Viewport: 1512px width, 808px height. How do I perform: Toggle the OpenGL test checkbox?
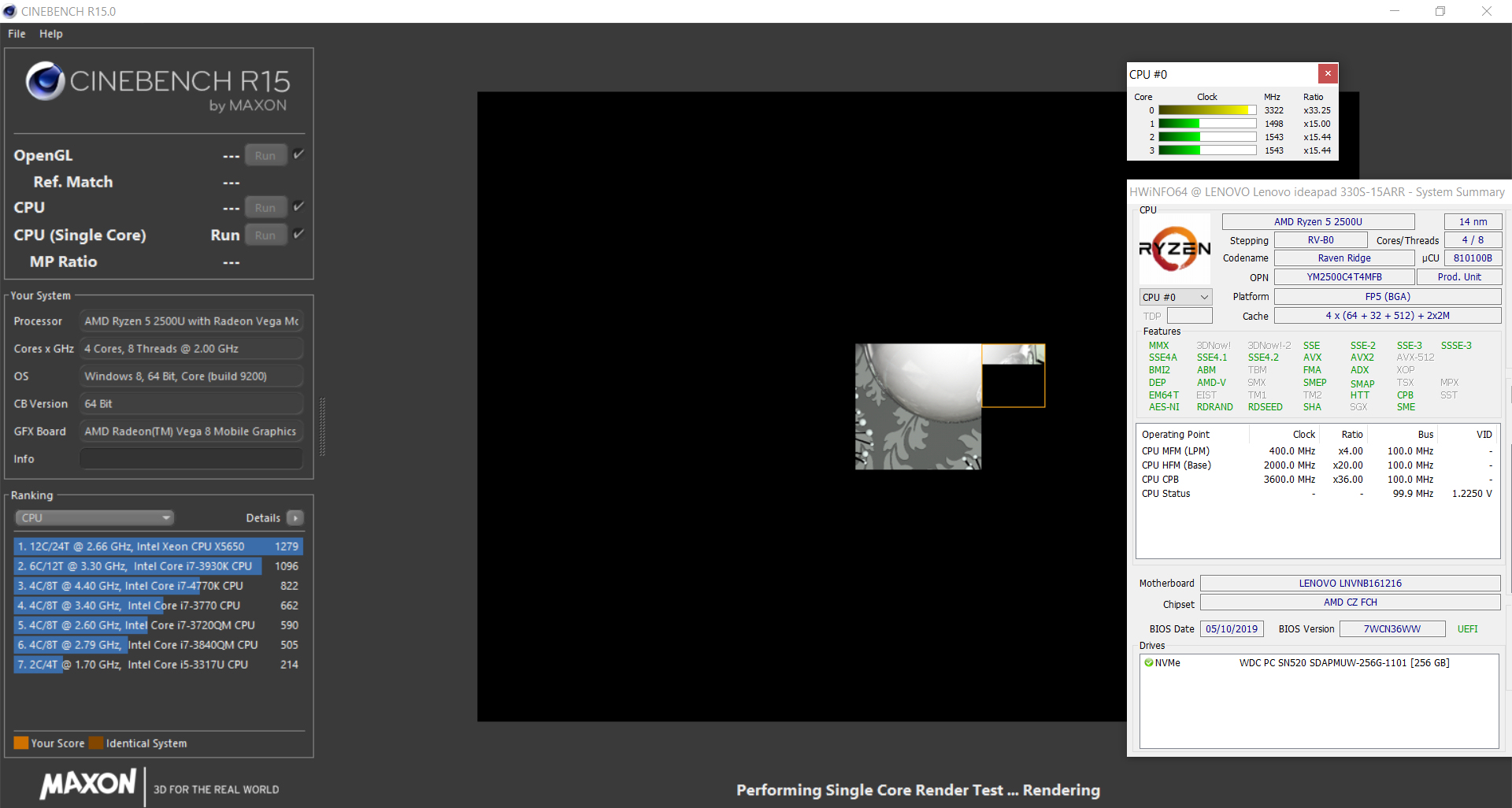[298, 154]
